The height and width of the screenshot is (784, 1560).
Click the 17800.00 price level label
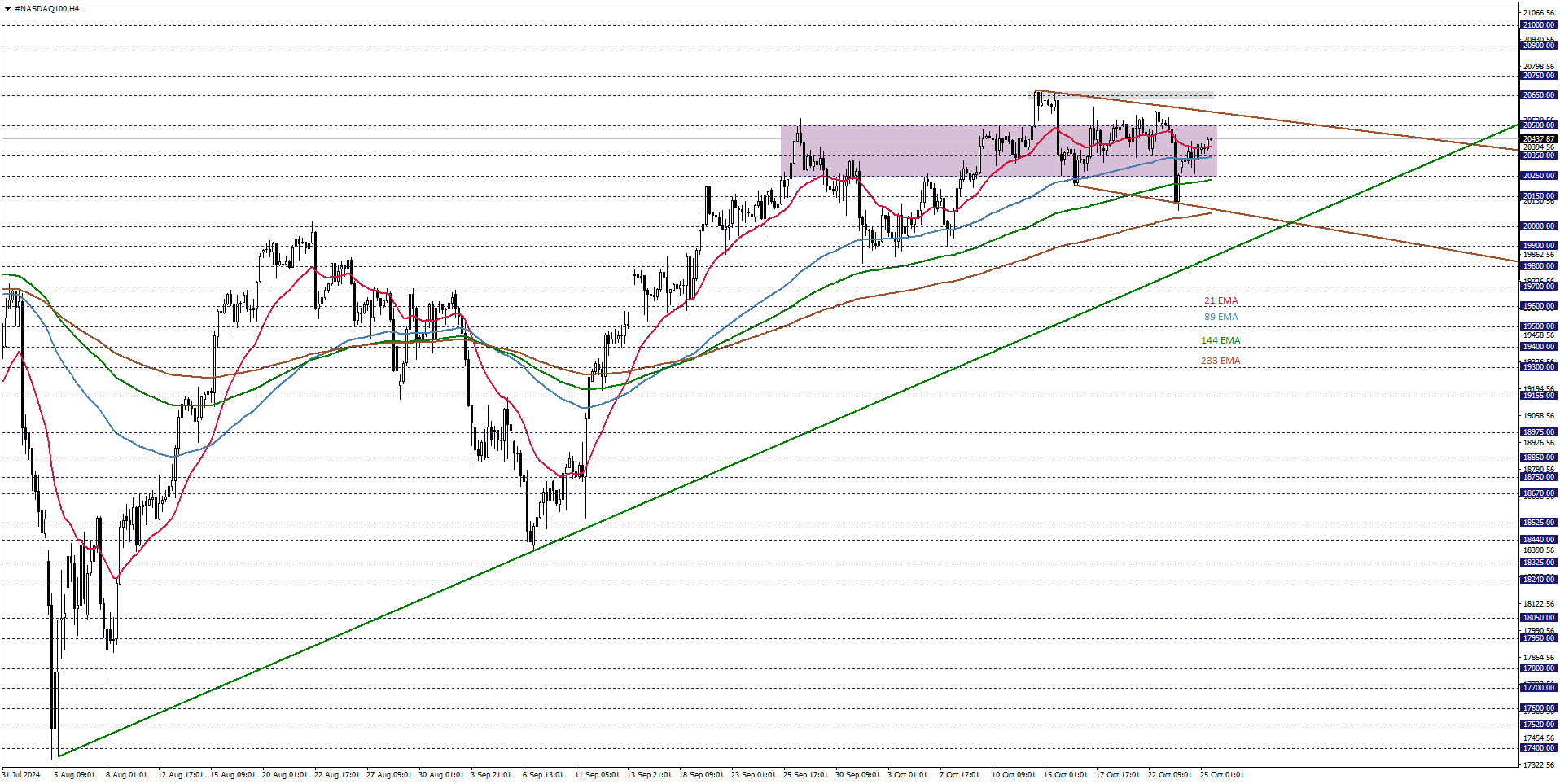click(1539, 668)
